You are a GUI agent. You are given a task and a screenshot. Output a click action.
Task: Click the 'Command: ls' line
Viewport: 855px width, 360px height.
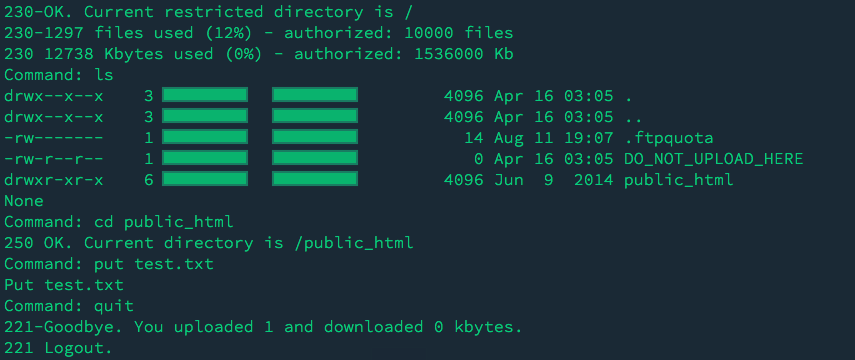(59, 74)
